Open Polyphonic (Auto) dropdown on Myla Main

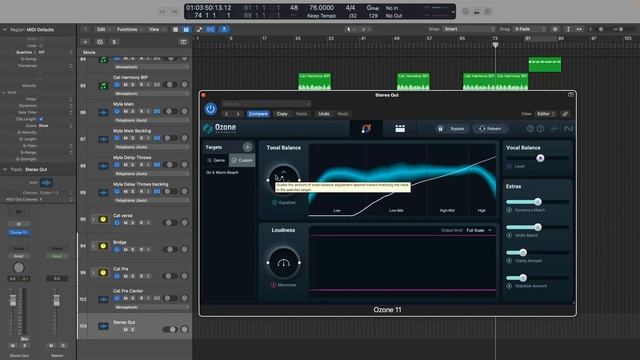point(151,120)
